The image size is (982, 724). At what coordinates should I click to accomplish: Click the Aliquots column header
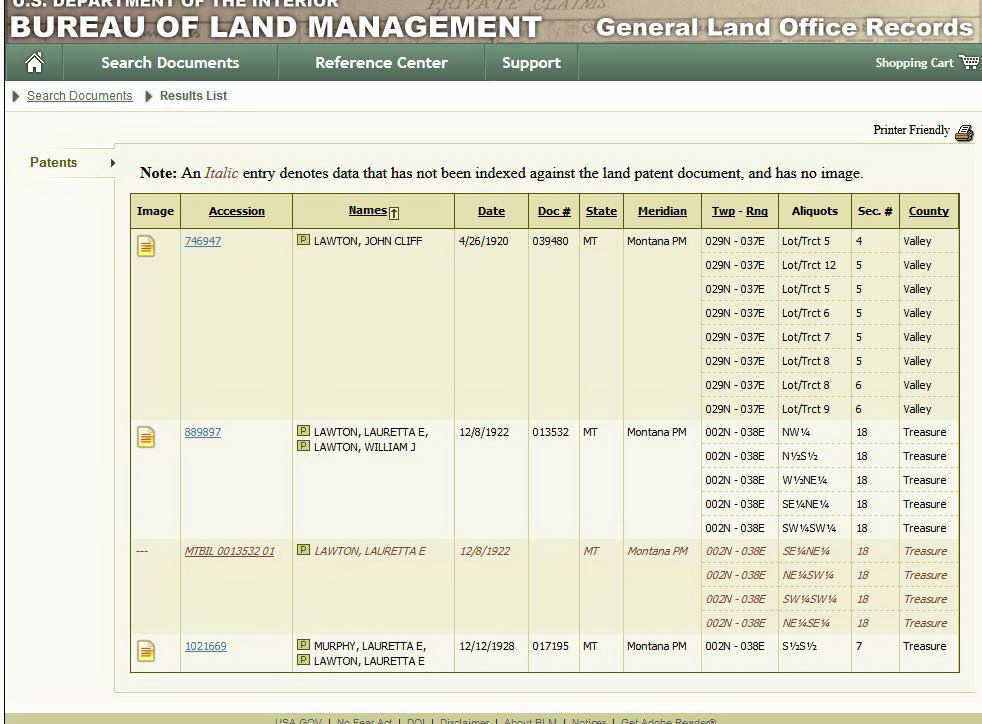815,211
